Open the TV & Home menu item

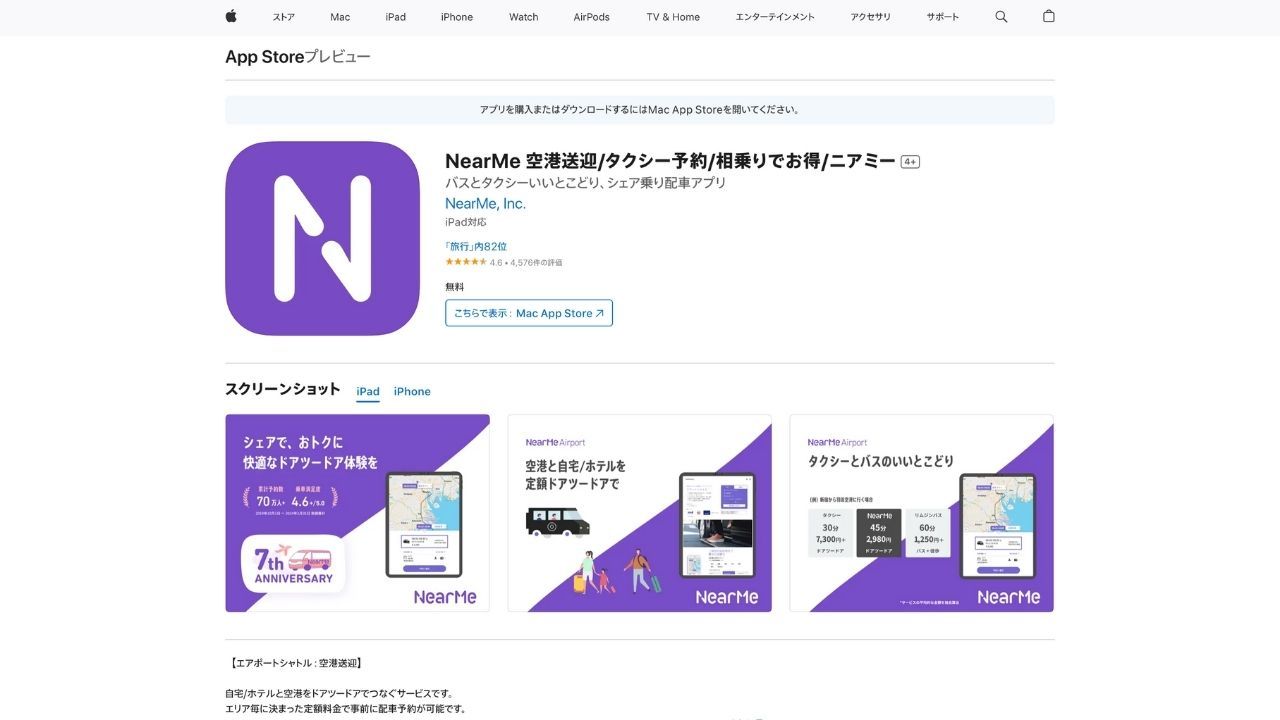click(673, 17)
